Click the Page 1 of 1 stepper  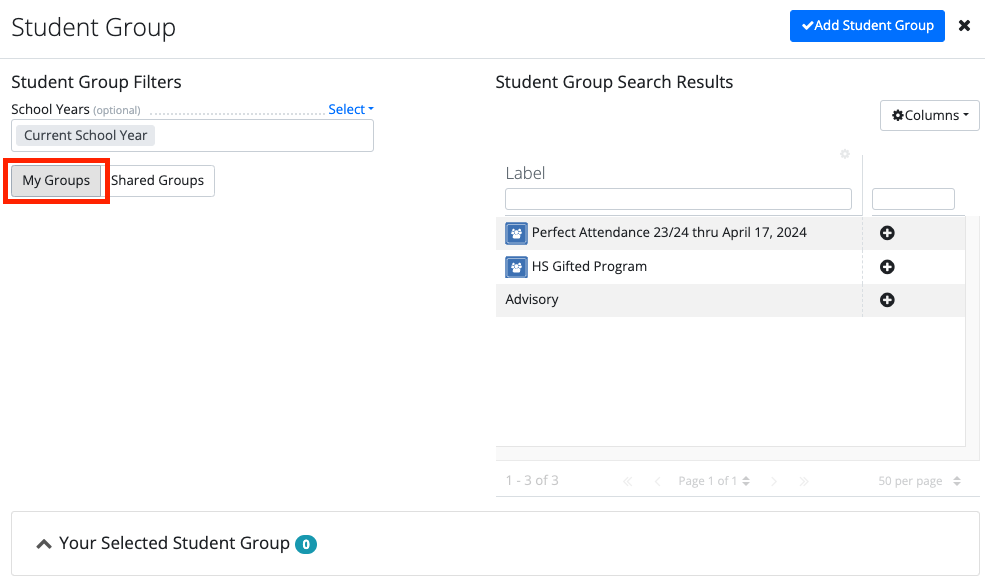714,480
